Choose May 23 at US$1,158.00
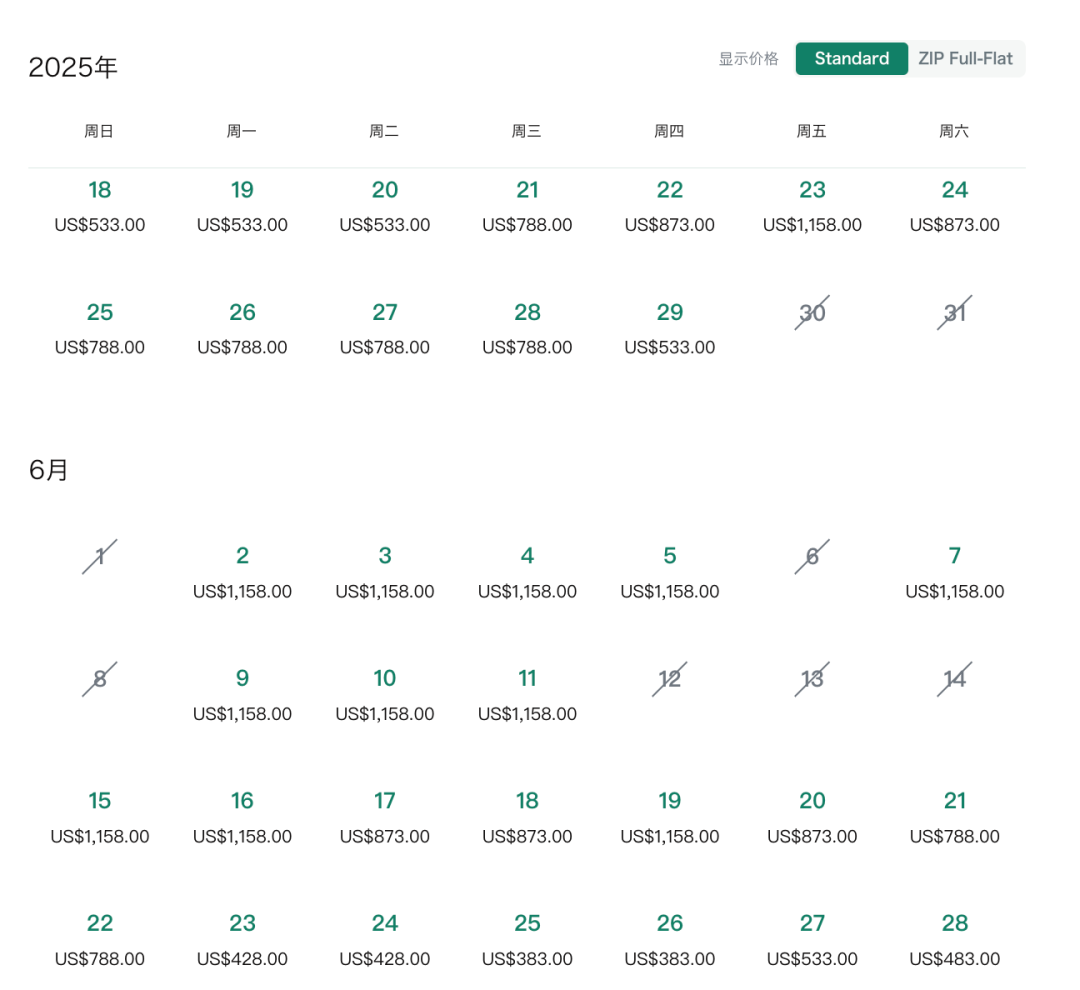This screenshot has width=1080, height=990. click(x=813, y=206)
